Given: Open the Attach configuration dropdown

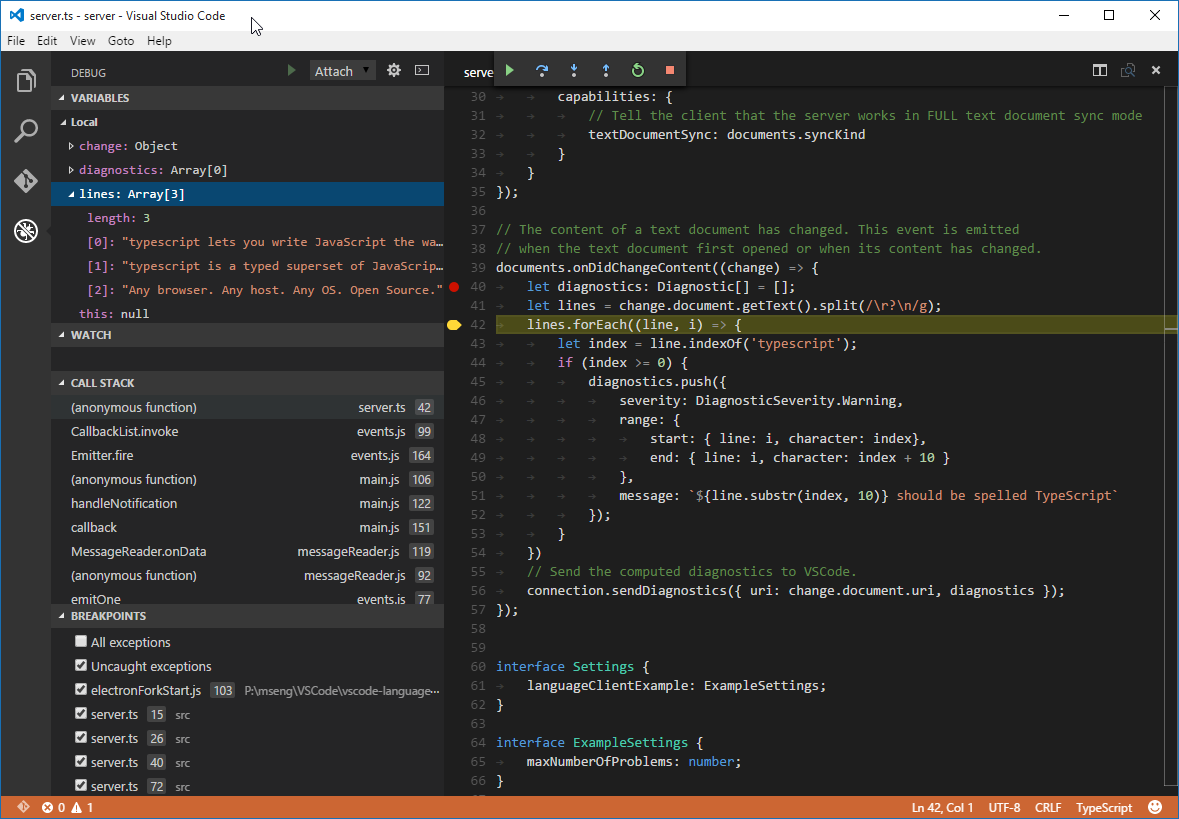Looking at the screenshot, I should [x=342, y=71].
